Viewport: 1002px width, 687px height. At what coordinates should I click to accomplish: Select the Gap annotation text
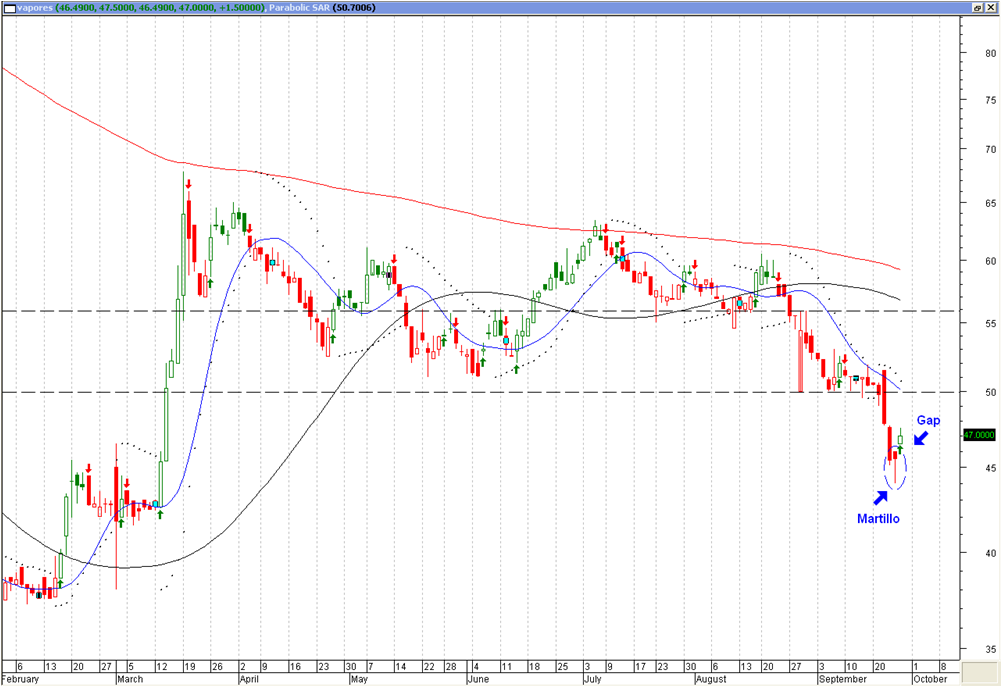pos(928,420)
